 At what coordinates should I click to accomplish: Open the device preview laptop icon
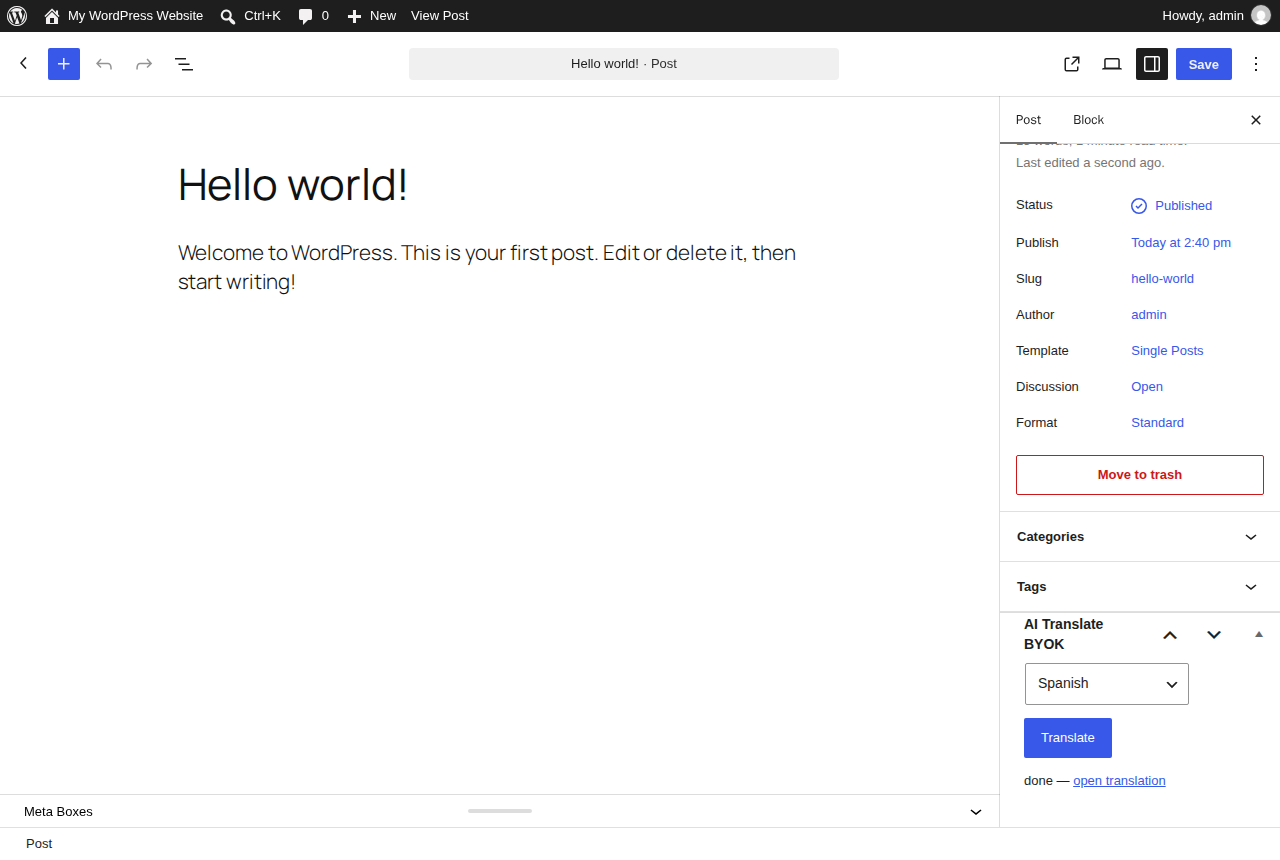1112,64
